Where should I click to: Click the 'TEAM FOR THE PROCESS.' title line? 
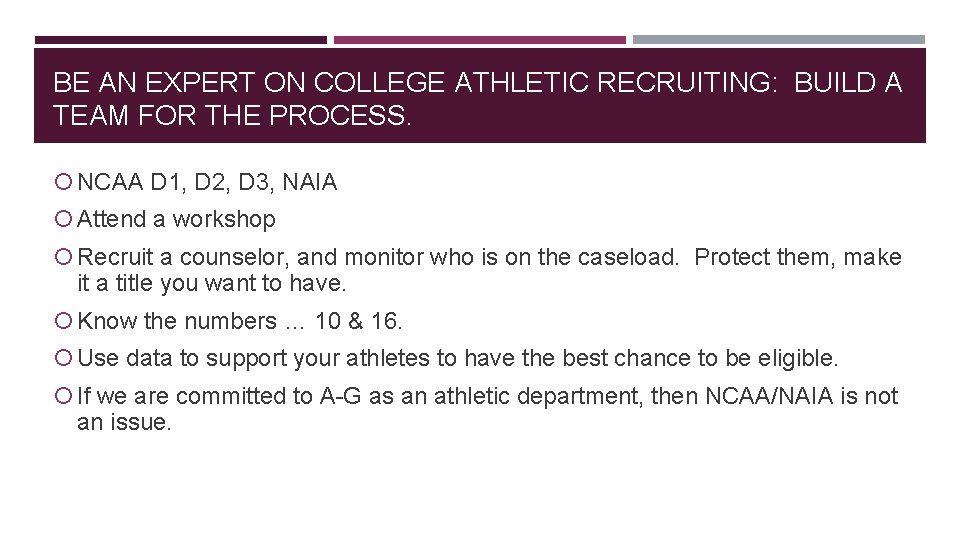[x=232, y=116]
